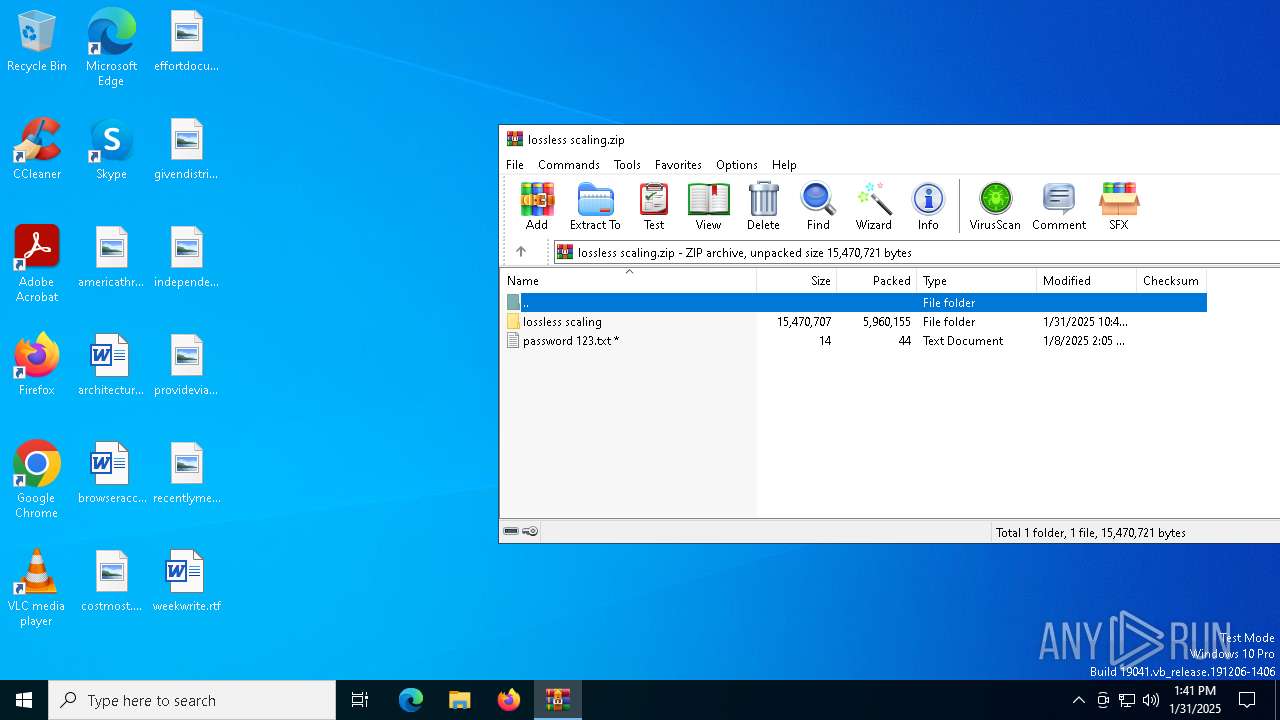Sort by the Size column header
Screen dimensions: 1280x720
797,281
